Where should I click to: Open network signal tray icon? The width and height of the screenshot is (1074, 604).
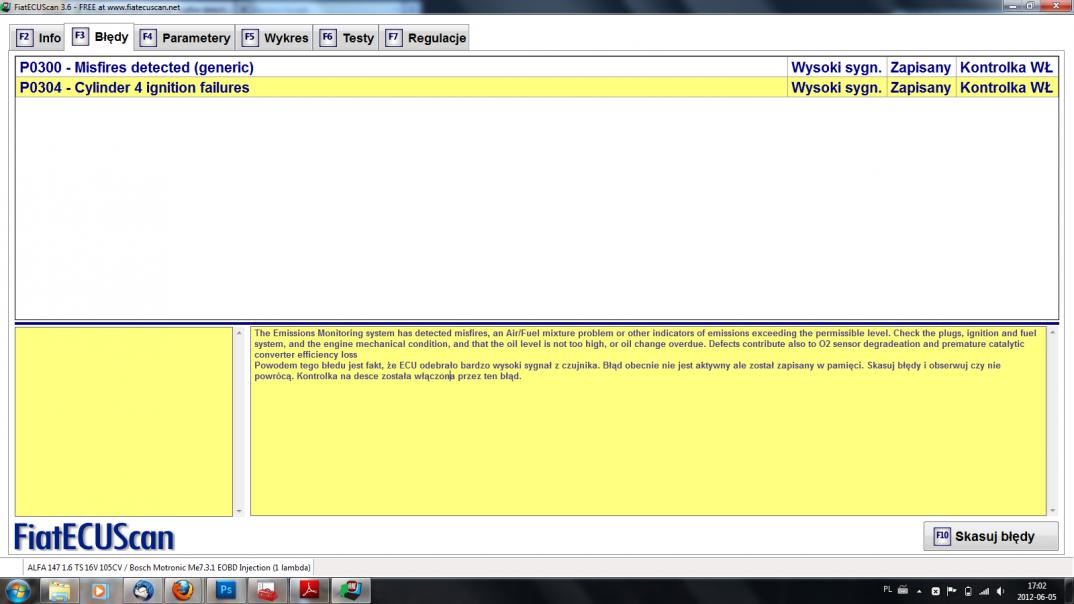(x=984, y=591)
